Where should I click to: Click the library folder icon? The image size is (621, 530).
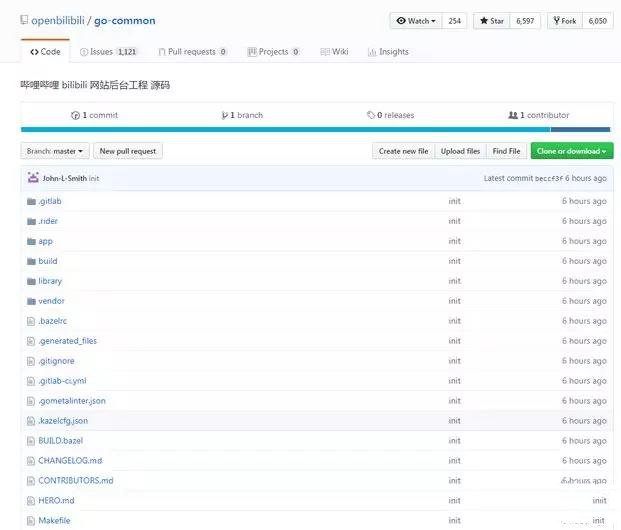pos(31,281)
